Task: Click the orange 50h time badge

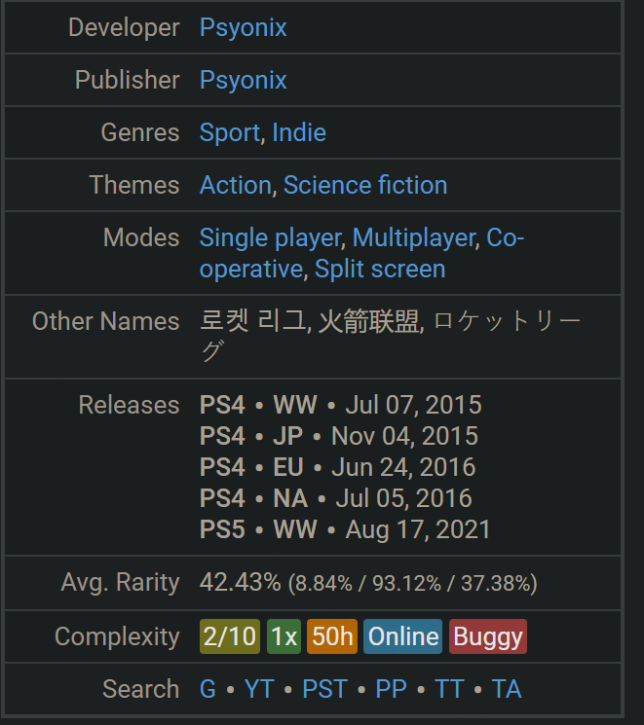Action: [332, 637]
